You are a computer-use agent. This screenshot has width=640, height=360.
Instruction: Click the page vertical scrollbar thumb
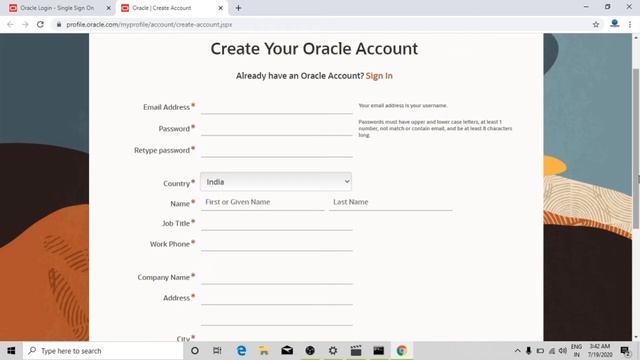[636, 149]
